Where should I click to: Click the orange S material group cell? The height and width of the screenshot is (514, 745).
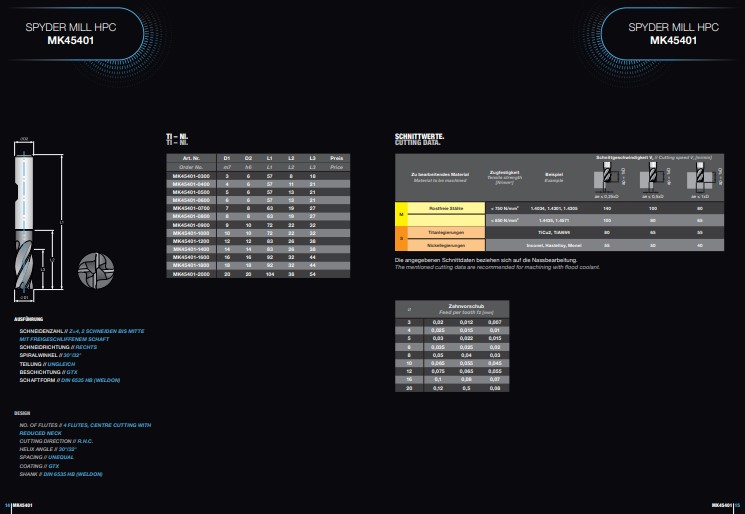pyautogui.click(x=401, y=239)
